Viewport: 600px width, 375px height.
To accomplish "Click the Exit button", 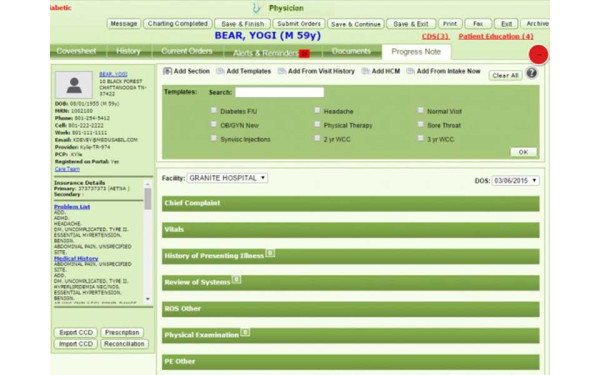I will point(506,24).
